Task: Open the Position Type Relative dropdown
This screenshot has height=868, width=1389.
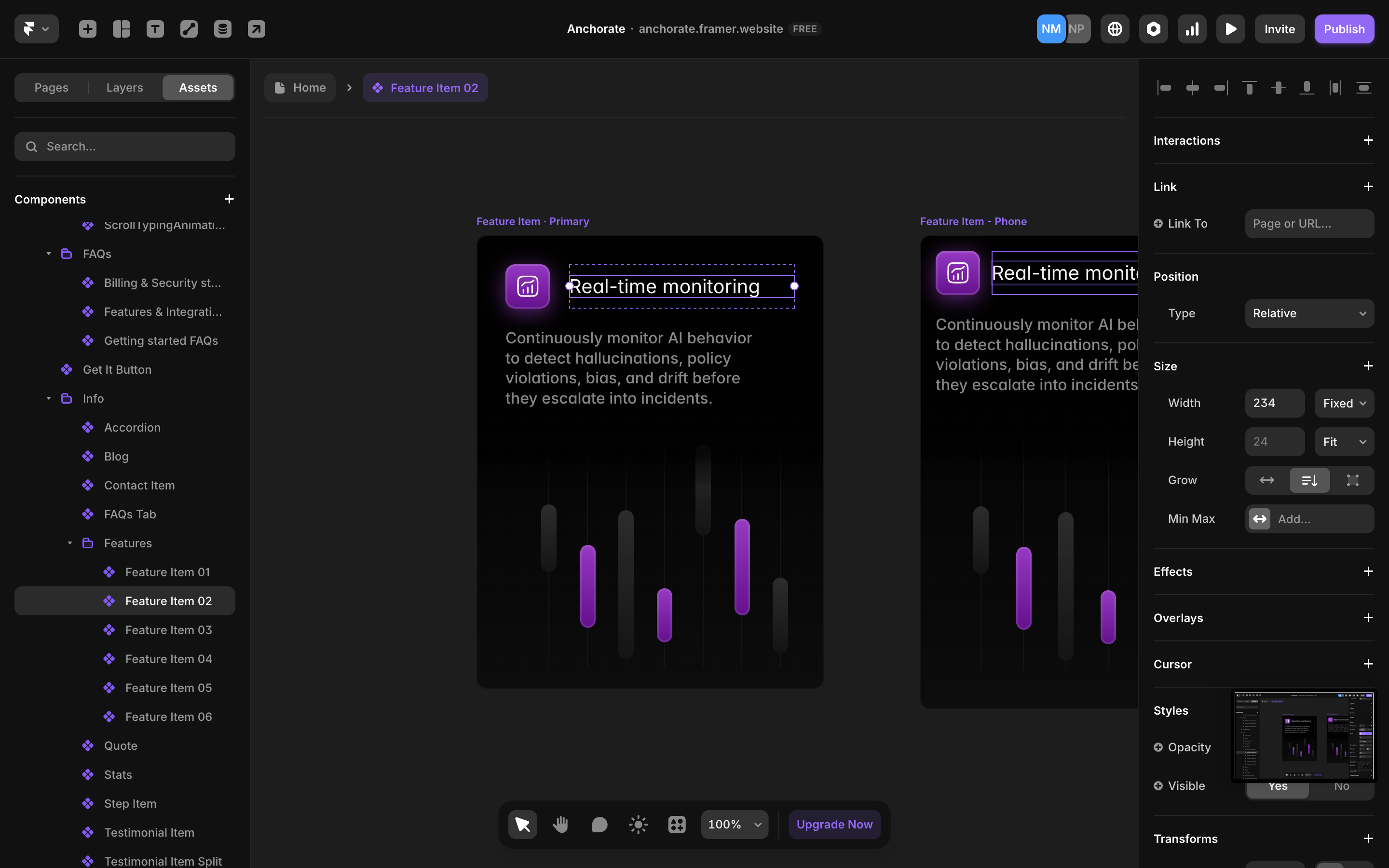Action: [1308, 313]
